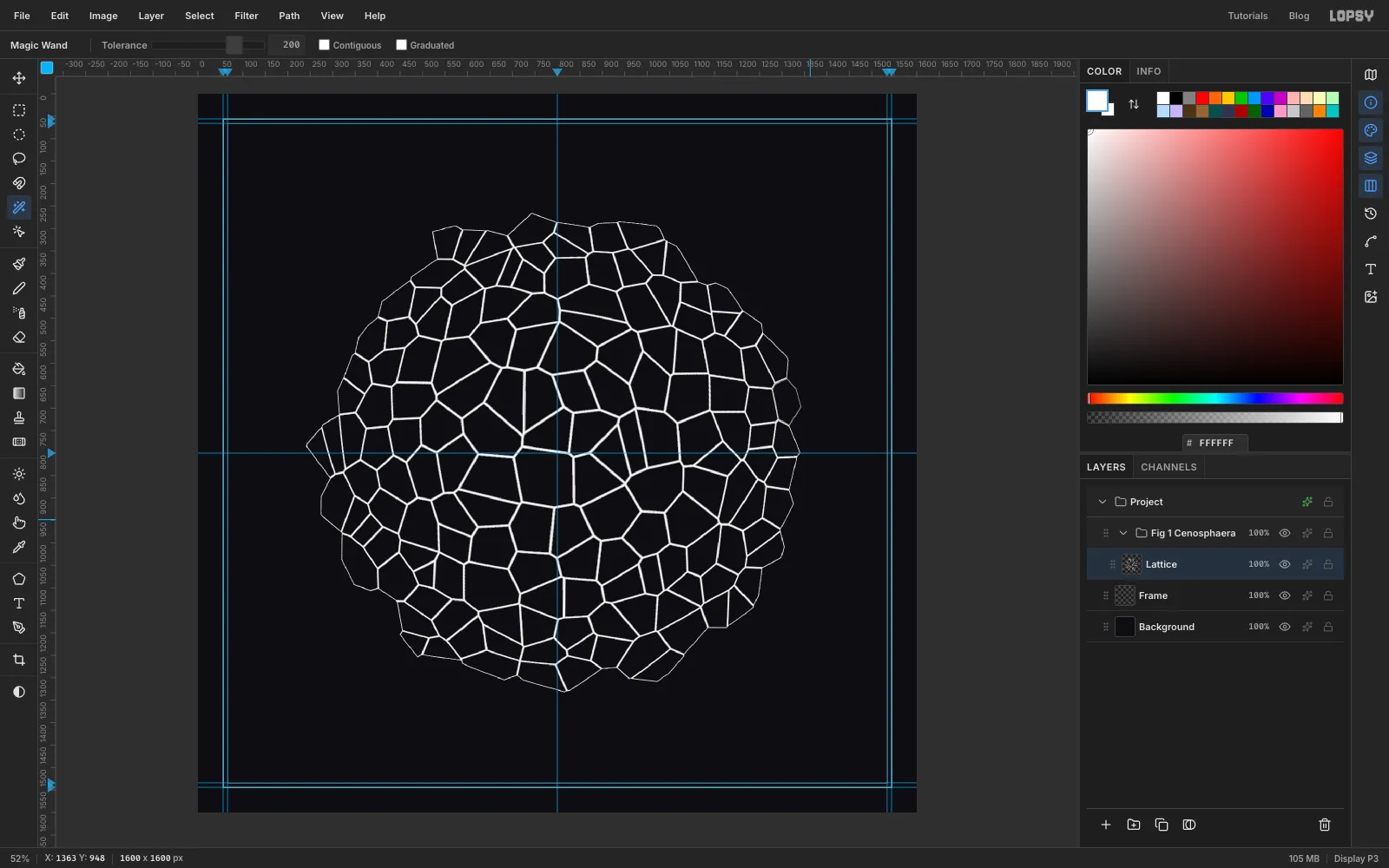Open the Color palette panel icon
Viewport: 1389px width, 868px height.
click(x=1371, y=130)
